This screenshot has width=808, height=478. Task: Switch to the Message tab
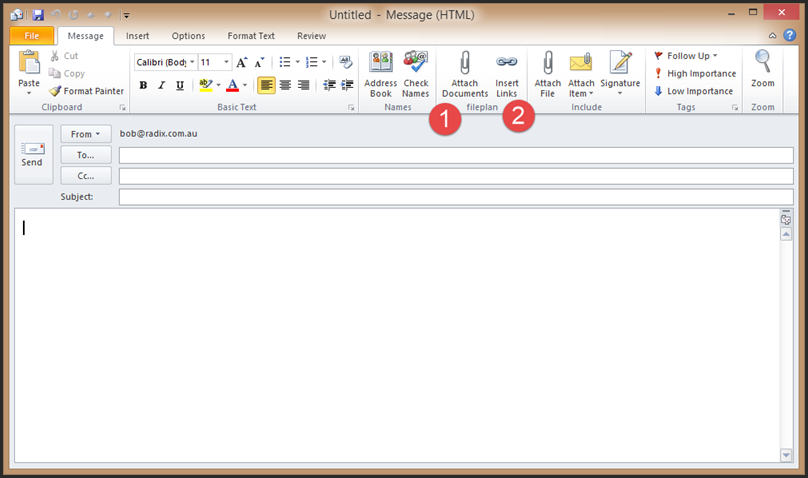pos(86,36)
